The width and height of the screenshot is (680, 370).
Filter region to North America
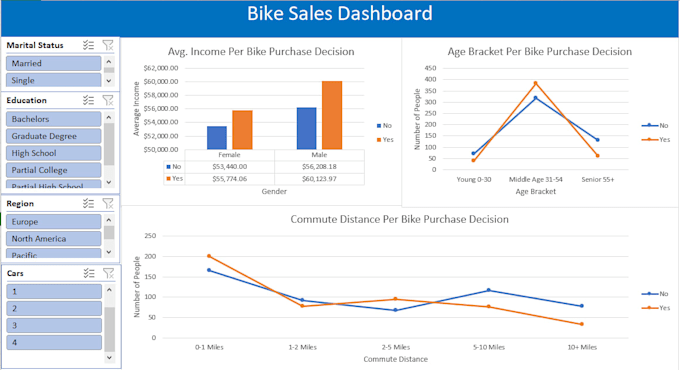[x=54, y=239]
